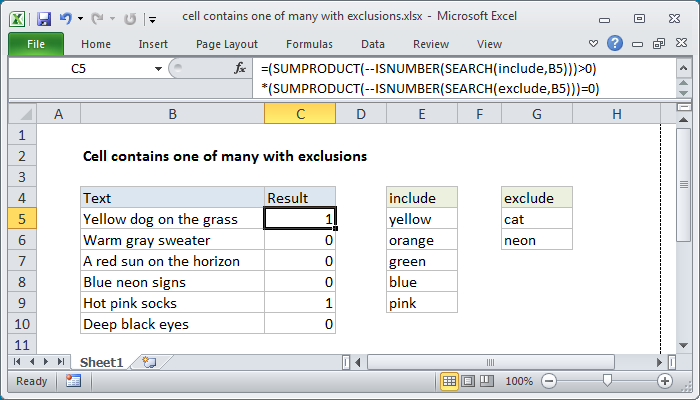
Task: Select cell containing "Hot pink socks"
Action: pos(172,303)
